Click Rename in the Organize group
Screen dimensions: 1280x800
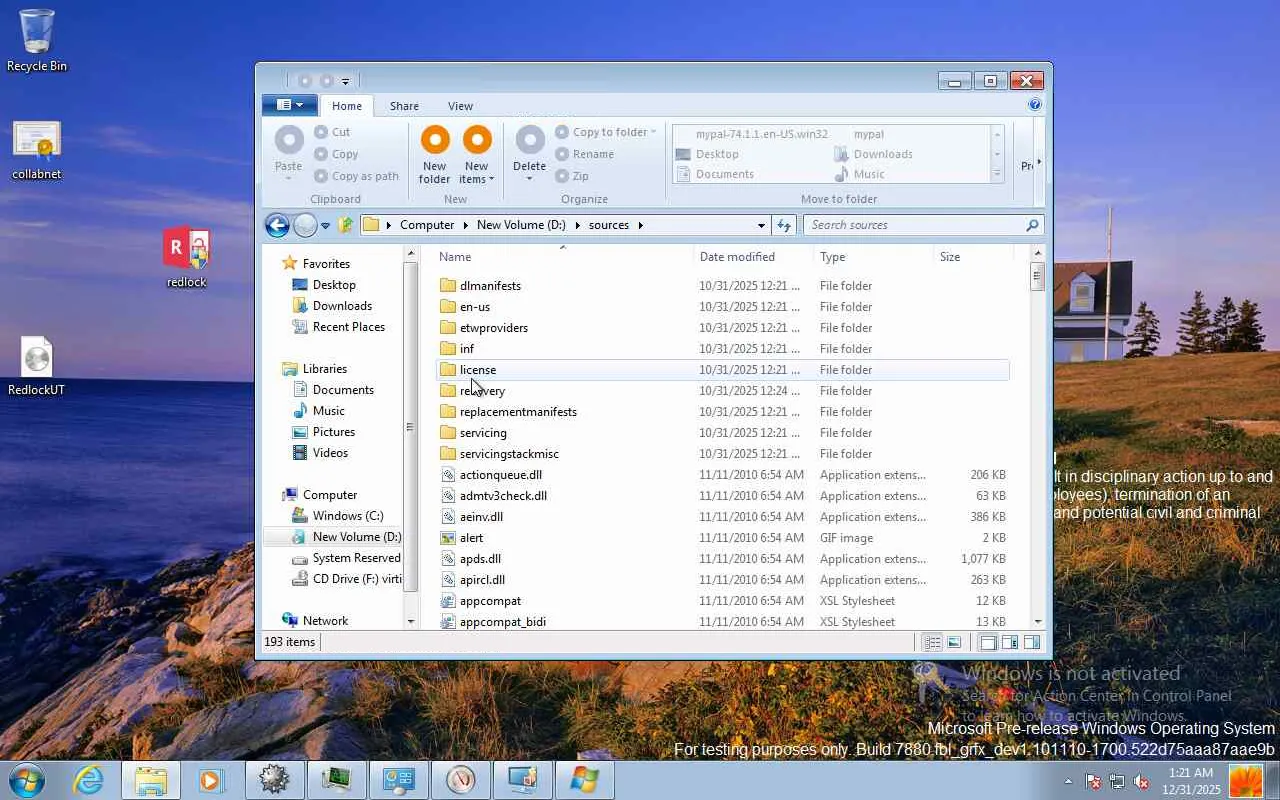pos(585,154)
